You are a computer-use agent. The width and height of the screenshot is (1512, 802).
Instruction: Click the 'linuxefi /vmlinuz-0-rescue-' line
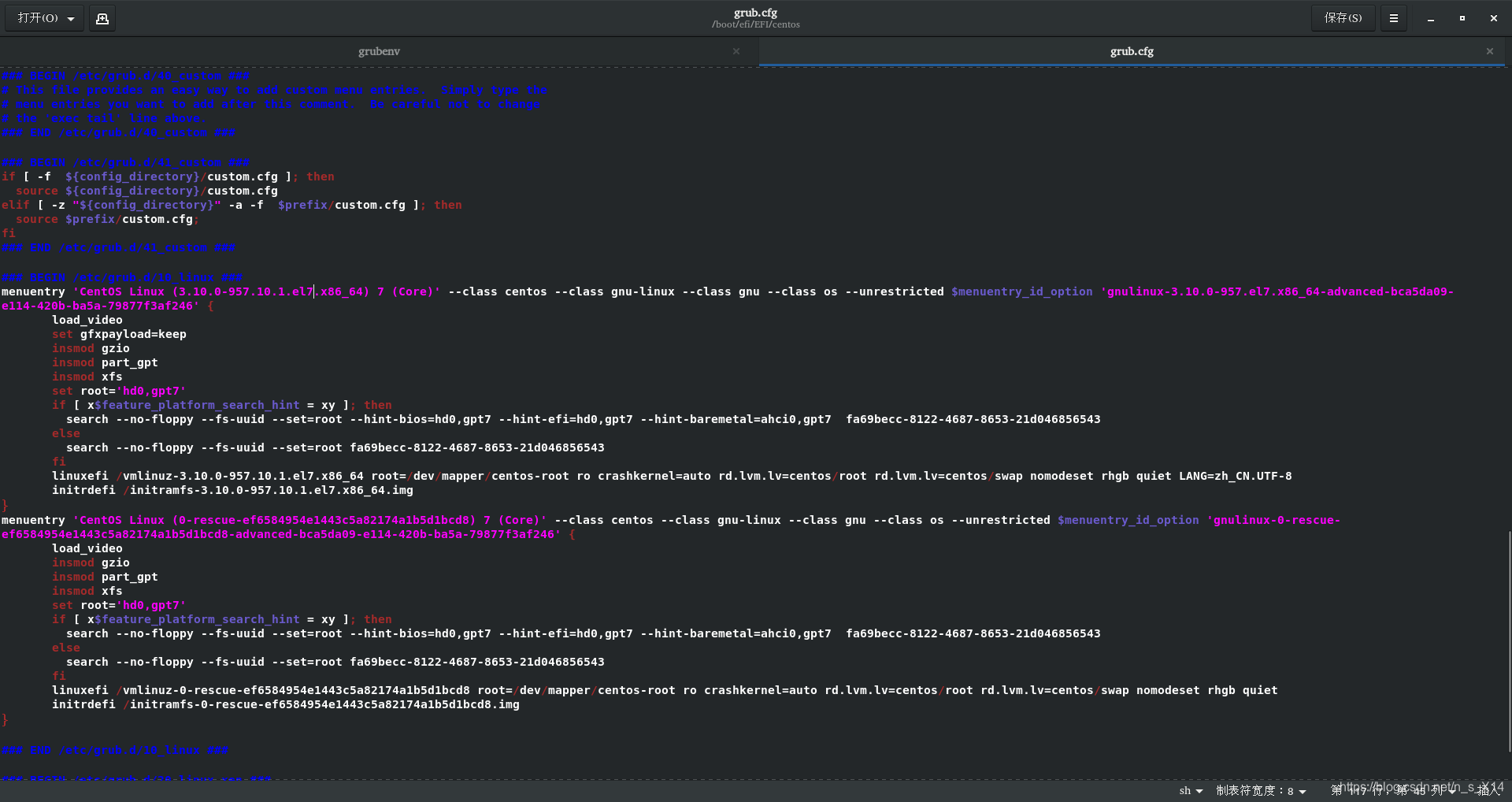pos(665,691)
